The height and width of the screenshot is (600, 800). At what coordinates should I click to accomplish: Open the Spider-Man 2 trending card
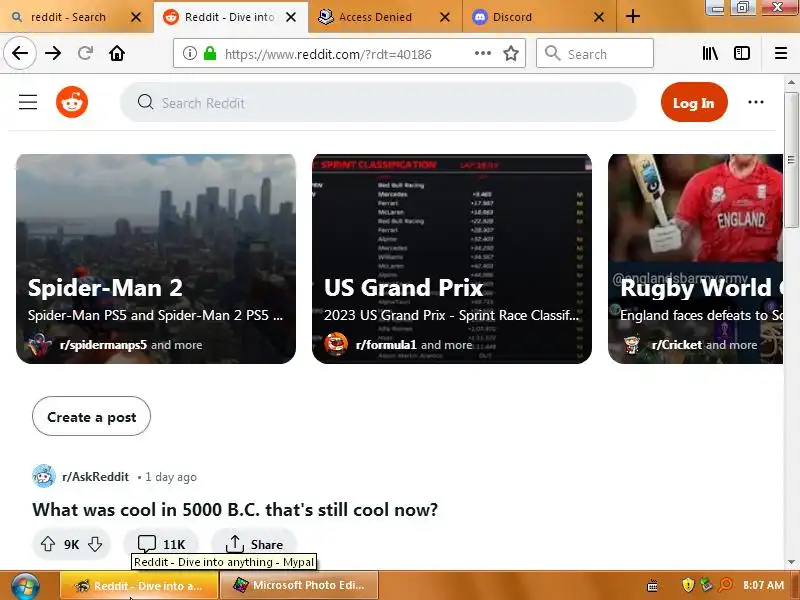pos(156,259)
